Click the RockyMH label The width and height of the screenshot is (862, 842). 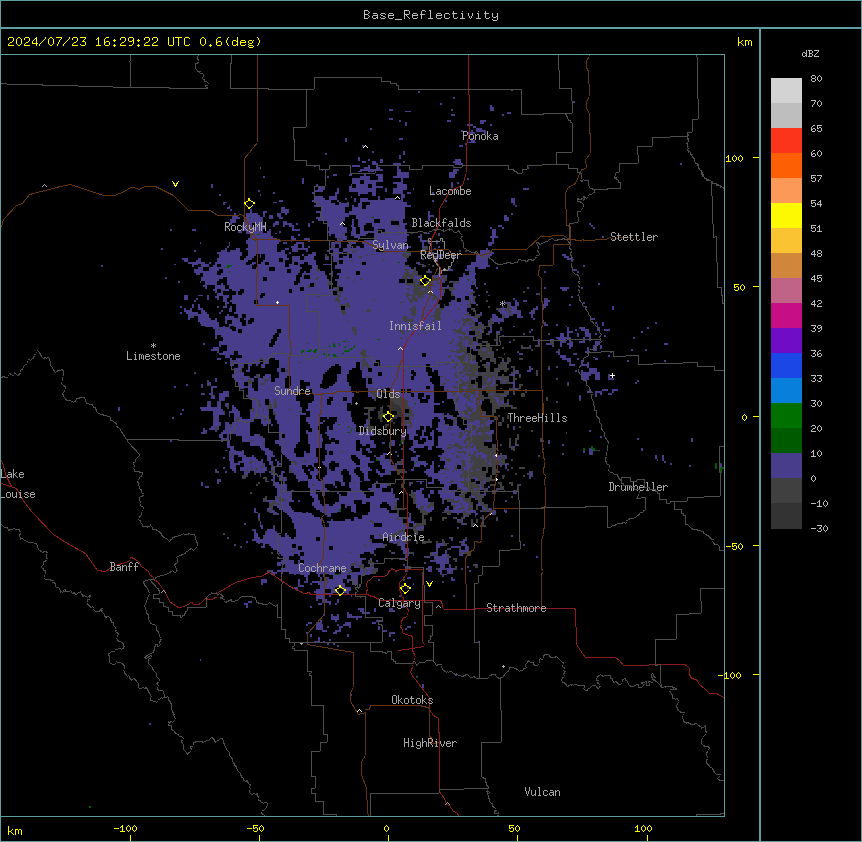pos(245,227)
